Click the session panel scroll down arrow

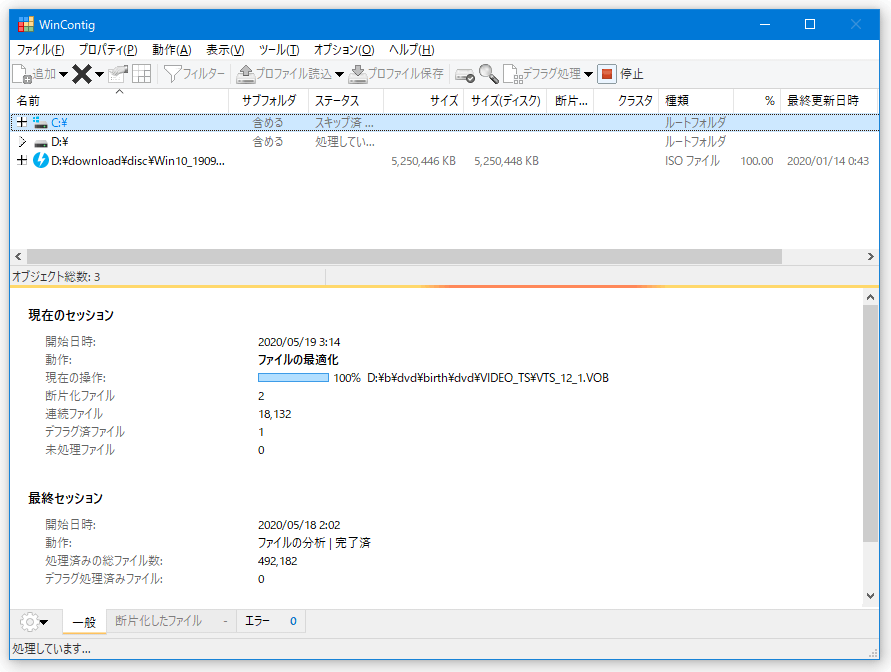click(871, 596)
